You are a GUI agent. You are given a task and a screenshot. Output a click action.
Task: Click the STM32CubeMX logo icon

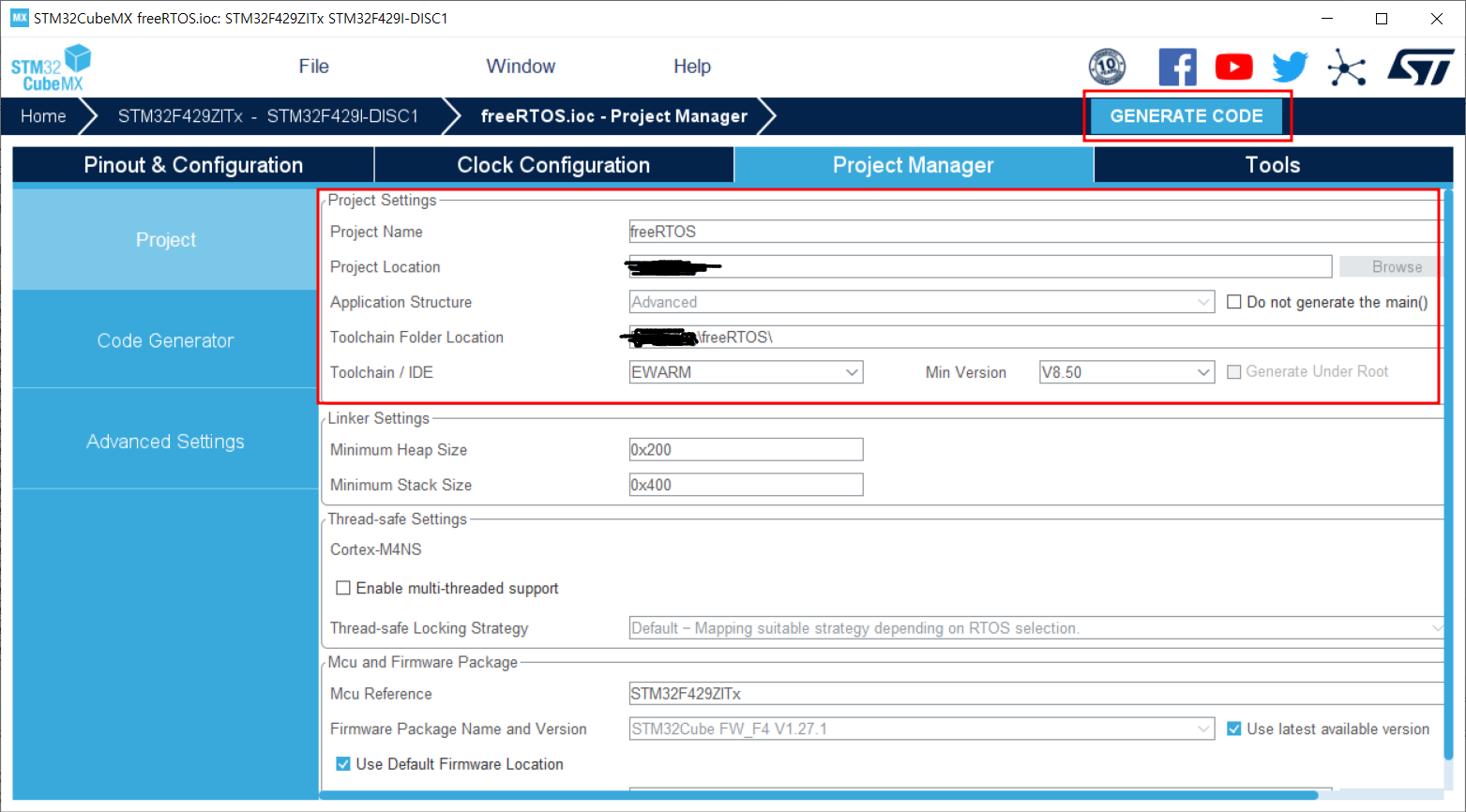[52, 68]
